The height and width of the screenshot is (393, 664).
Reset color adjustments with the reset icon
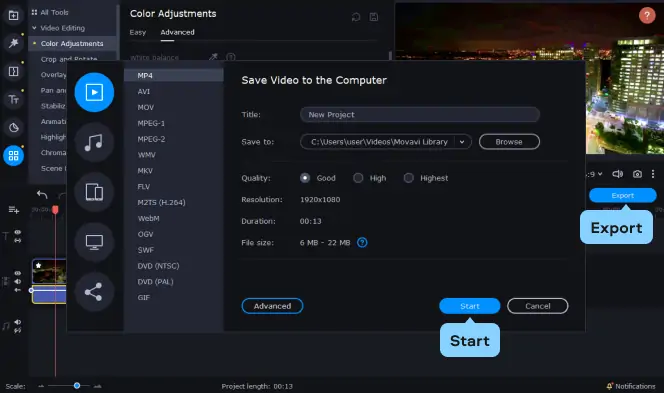(356, 17)
